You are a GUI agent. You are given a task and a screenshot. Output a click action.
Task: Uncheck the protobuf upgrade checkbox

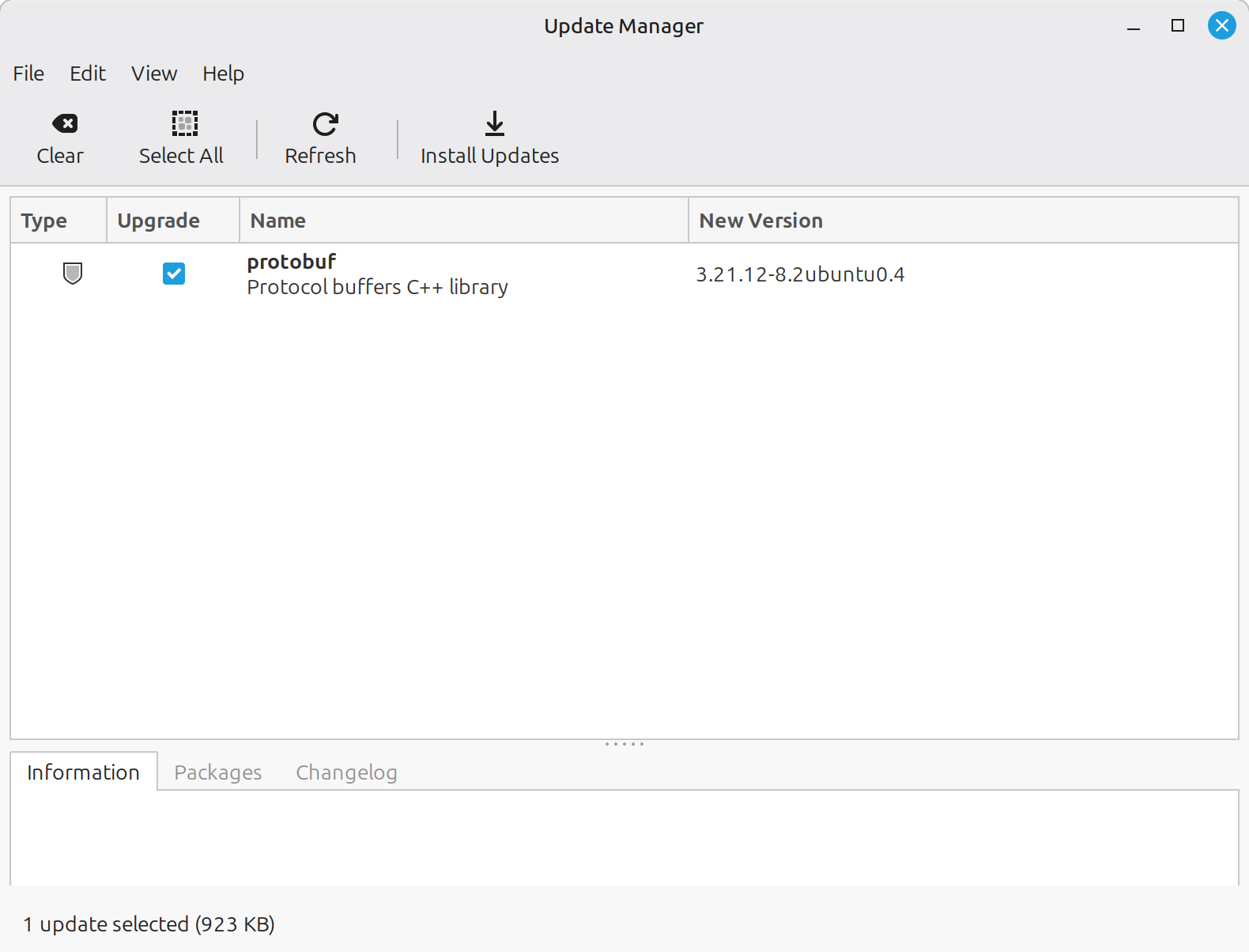coord(174,274)
